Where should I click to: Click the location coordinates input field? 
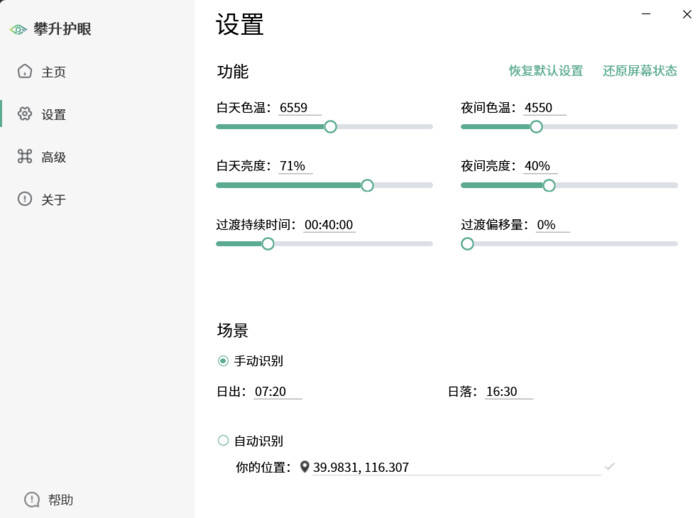click(456, 468)
